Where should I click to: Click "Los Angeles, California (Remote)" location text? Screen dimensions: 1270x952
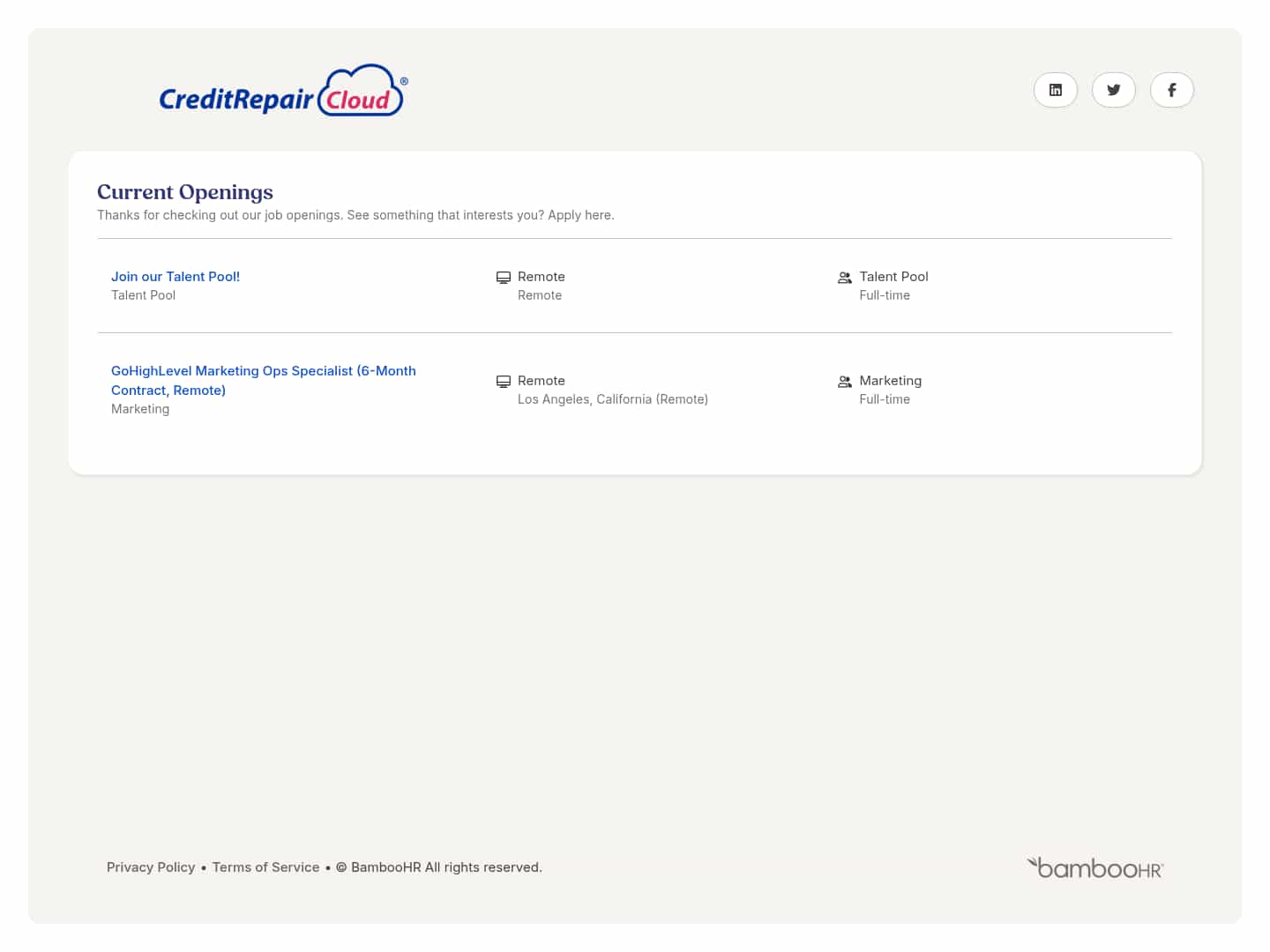pyautogui.click(x=613, y=399)
